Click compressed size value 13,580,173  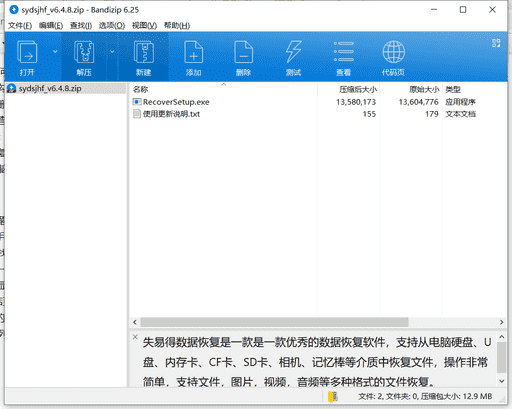[x=356, y=102]
